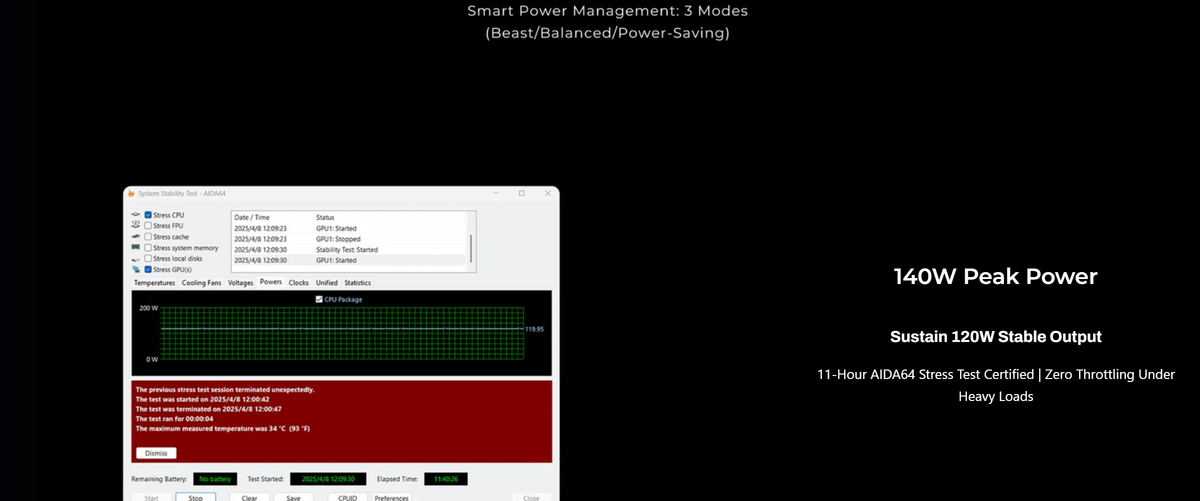Switch to the Temperatures tab
Viewport: 1200px width, 501px height.
(154, 283)
